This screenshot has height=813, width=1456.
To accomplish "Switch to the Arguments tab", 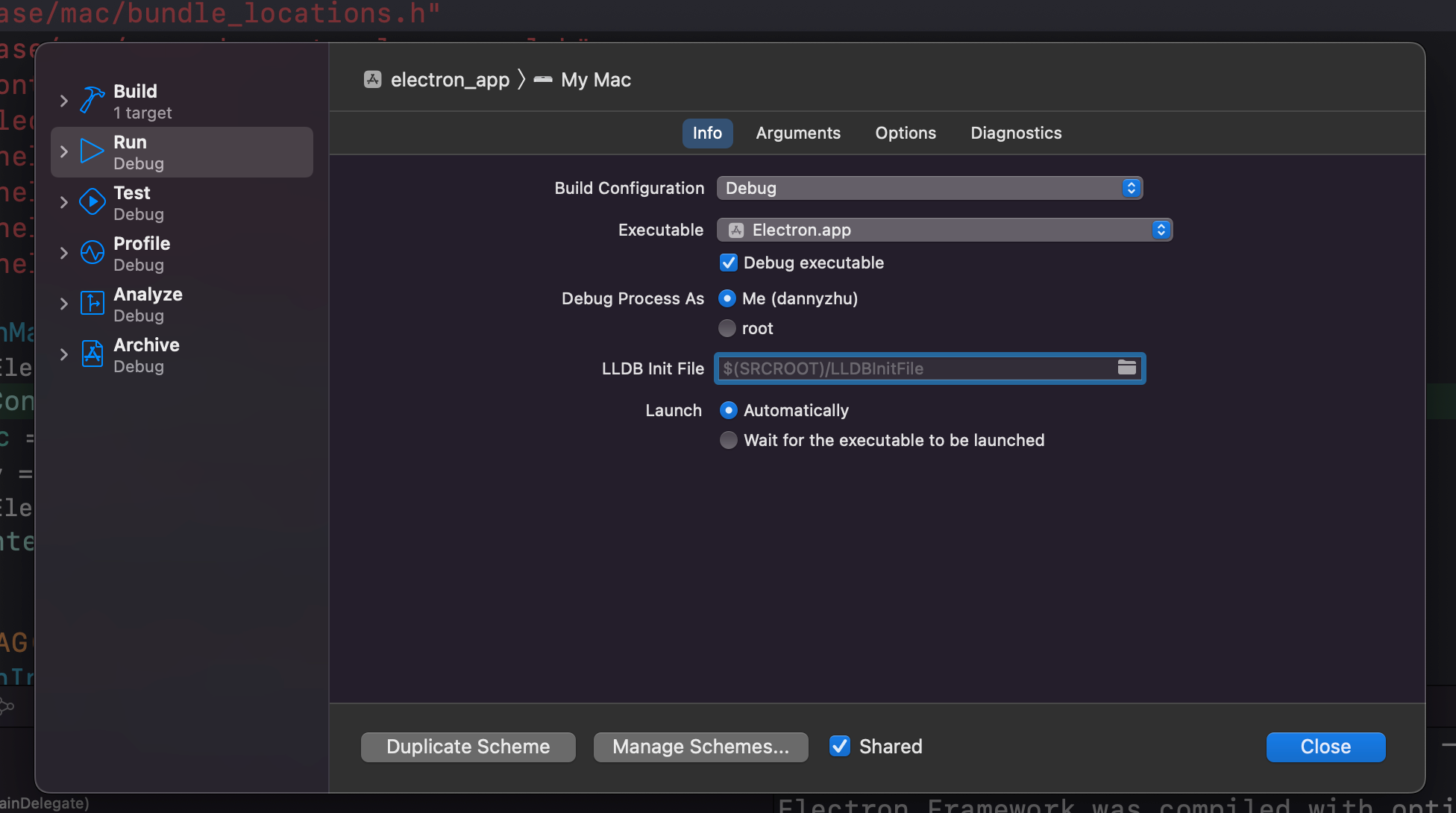I will [798, 133].
